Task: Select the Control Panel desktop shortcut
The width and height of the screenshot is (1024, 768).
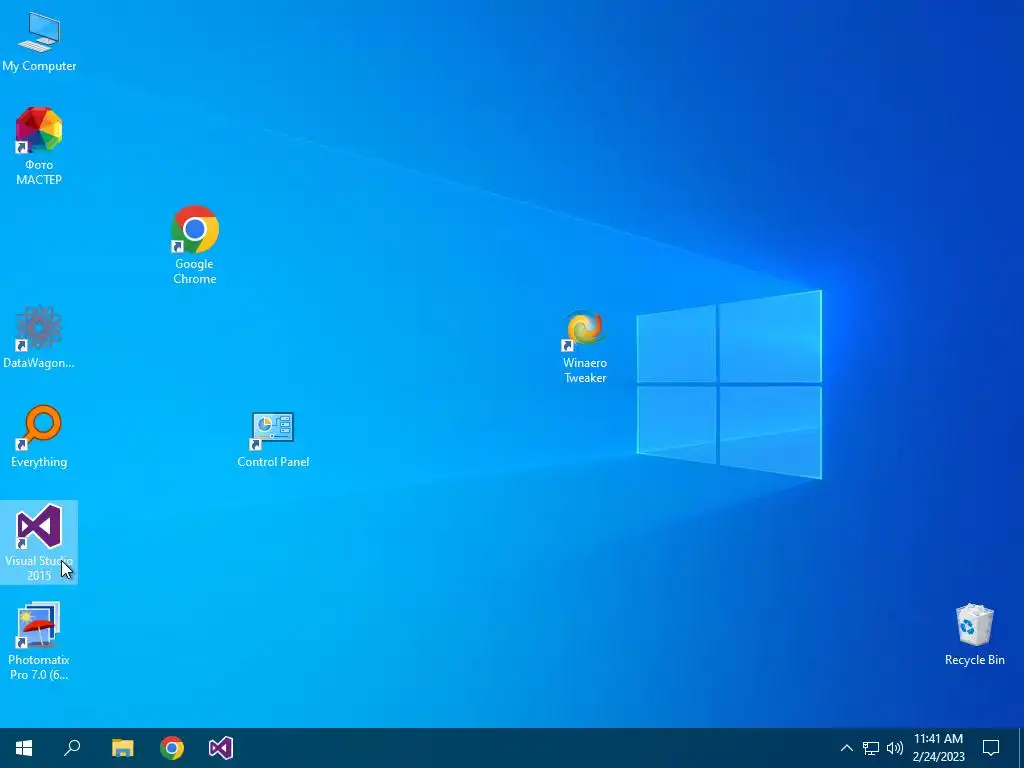Action: 273,440
